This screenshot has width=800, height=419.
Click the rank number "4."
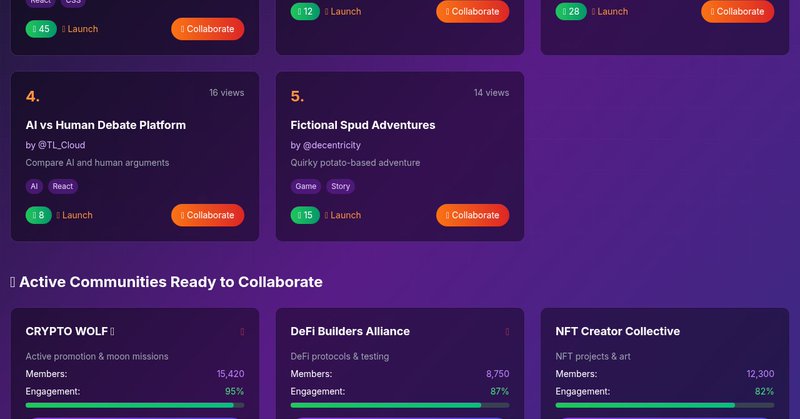pos(33,96)
